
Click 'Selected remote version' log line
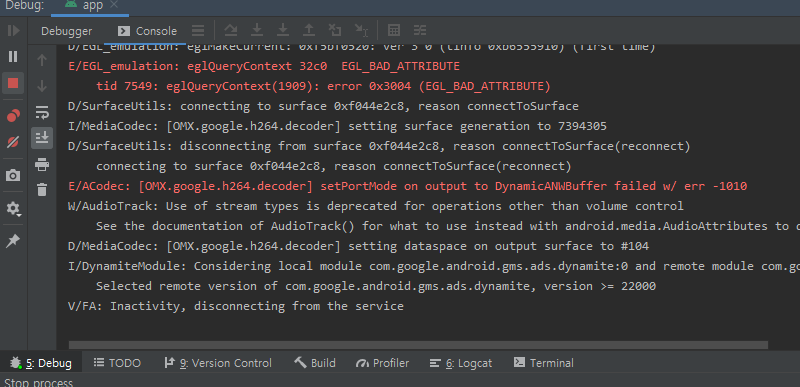(x=376, y=286)
